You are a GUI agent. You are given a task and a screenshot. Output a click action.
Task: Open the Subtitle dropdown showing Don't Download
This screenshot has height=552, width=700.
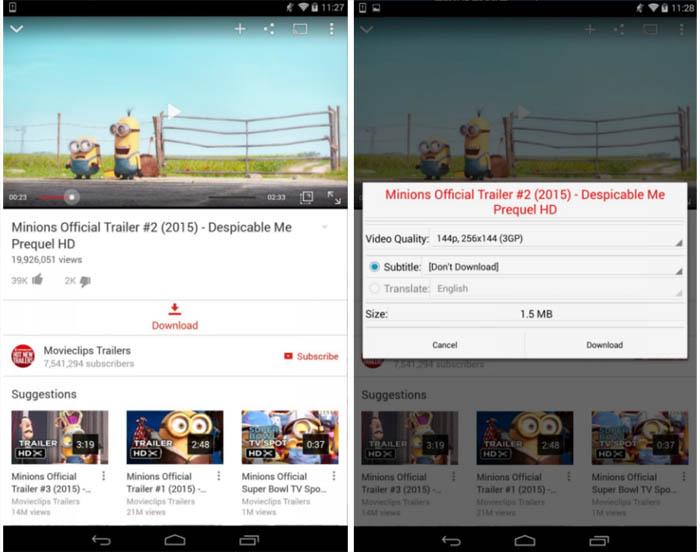click(x=554, y=267)
